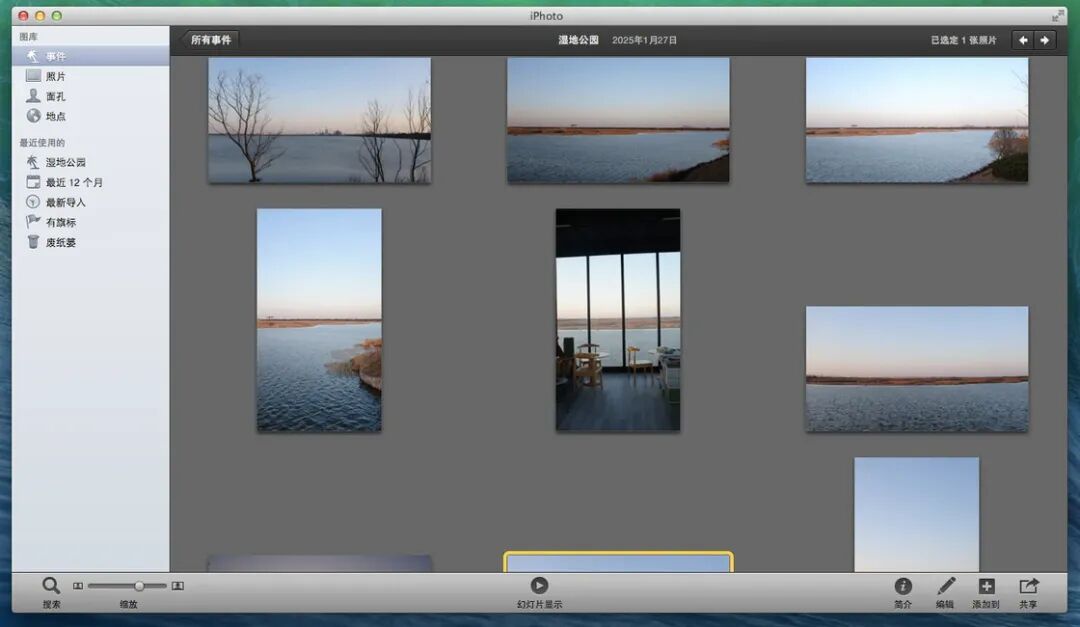Click the yellow-outlined selected photo
The image size is (1080, 627).
[618, 562]
